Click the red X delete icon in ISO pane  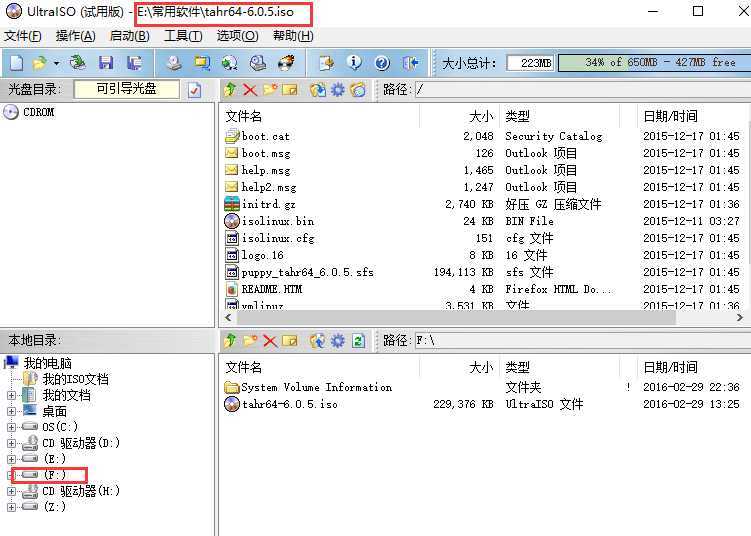250,89
